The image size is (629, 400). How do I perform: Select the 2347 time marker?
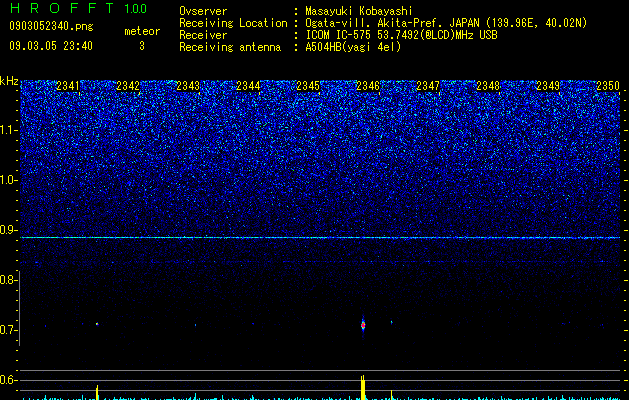pyautogui.click(x=428, y=86)
